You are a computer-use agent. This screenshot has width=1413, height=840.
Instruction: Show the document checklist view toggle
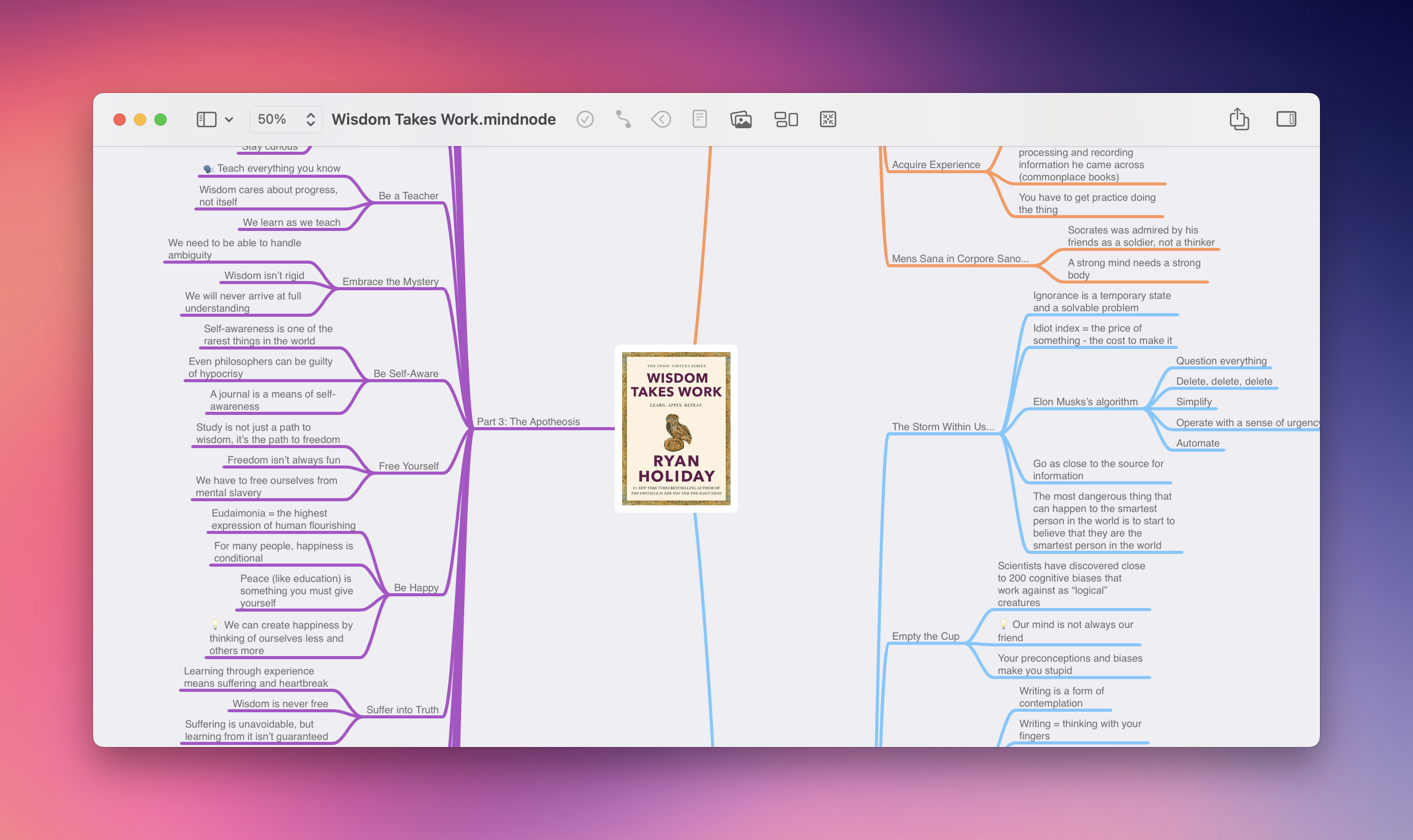click(585, 119)
